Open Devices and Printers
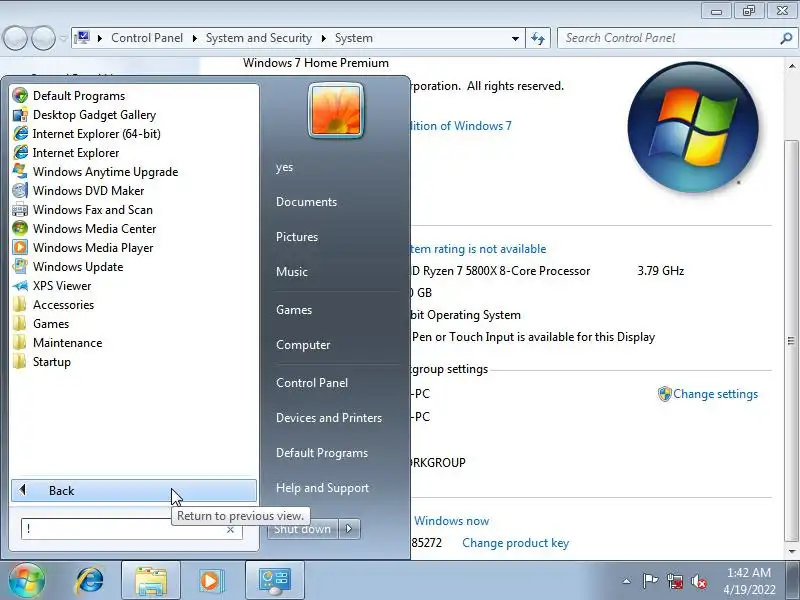The height and width of the screenshot is (600, 800). tap(329, 418)
